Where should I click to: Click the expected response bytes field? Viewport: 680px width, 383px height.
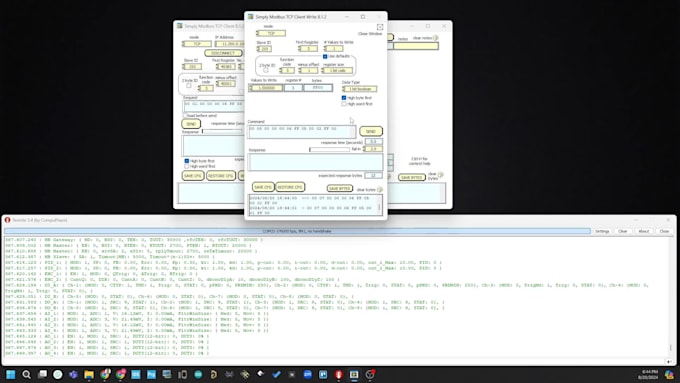373,175
